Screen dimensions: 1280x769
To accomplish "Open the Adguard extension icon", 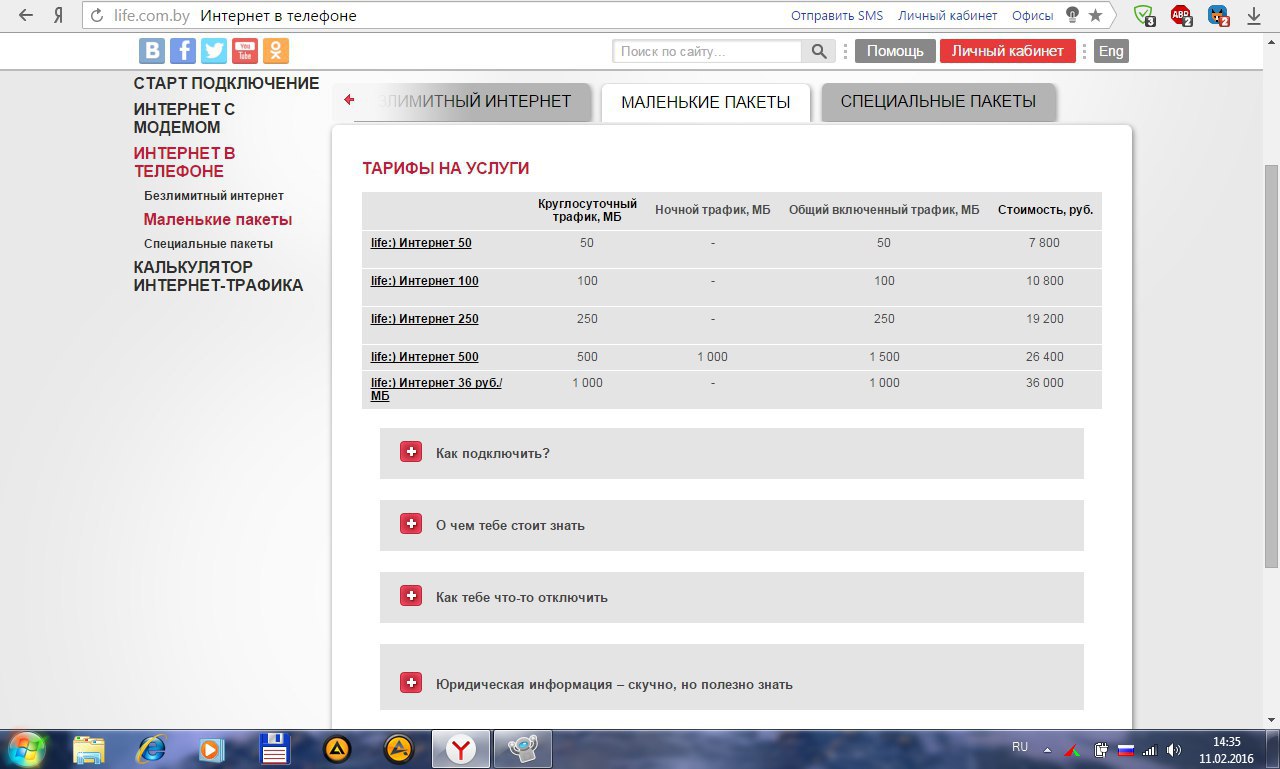I will pos(1143,13).
